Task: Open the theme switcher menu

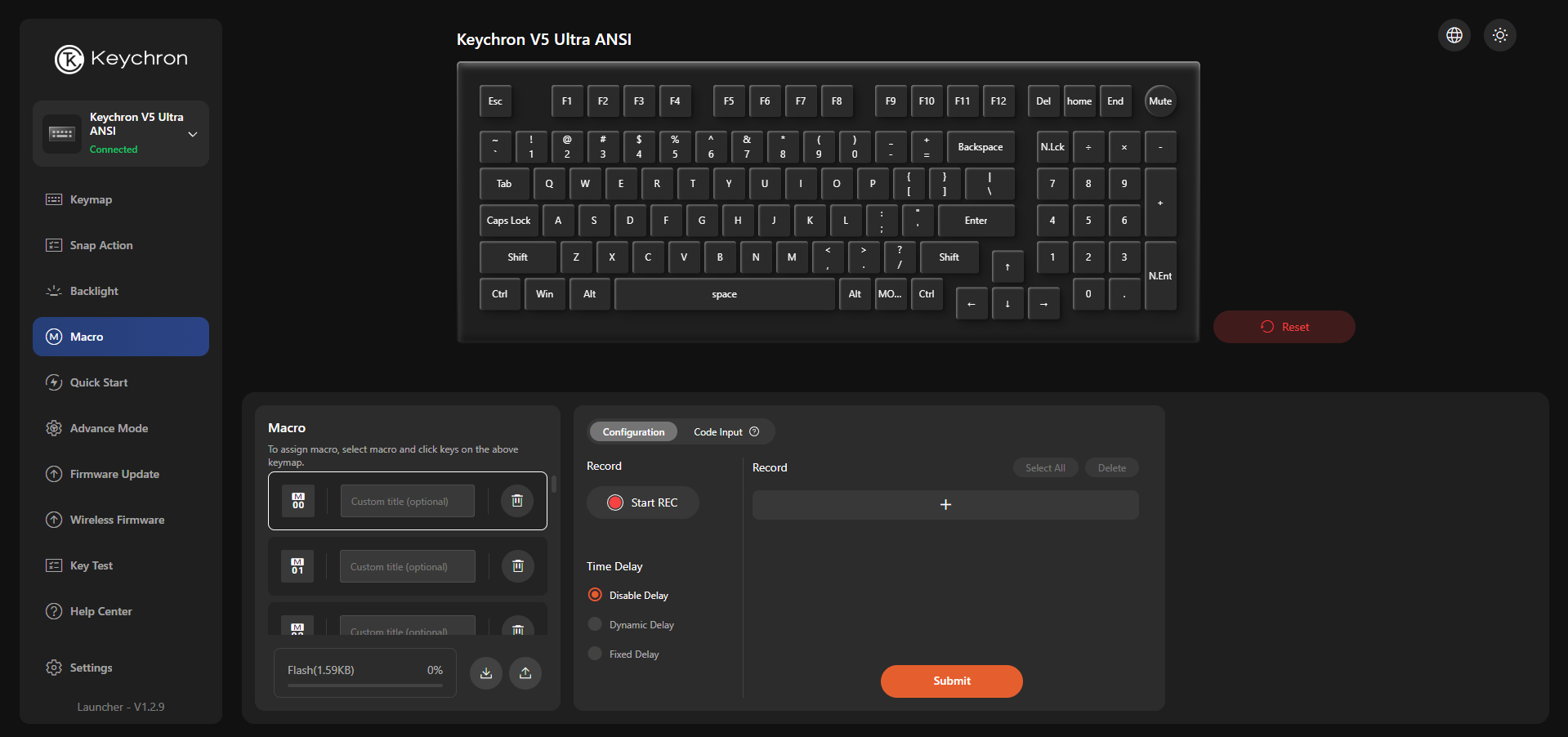Action: [1499, 34]
